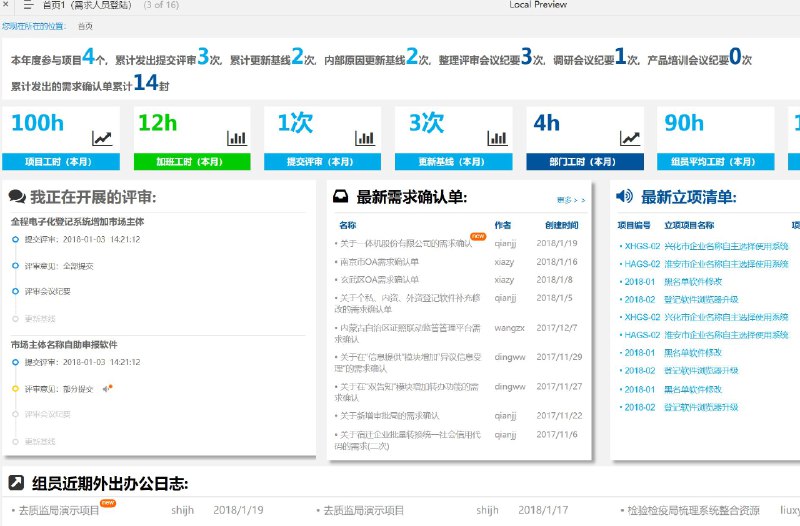Open 关于新增审批局的需求确认 entry
Image resolution: width=800 pixels, height=526 pixels.
pyautogui.click(x=389, y=416)
